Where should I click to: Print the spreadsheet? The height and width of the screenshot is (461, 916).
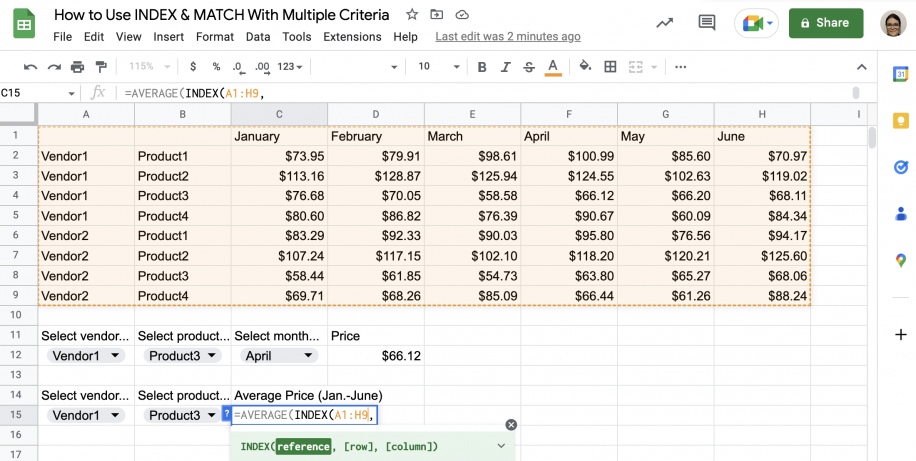pyautogui.click(x=78, y=67)
